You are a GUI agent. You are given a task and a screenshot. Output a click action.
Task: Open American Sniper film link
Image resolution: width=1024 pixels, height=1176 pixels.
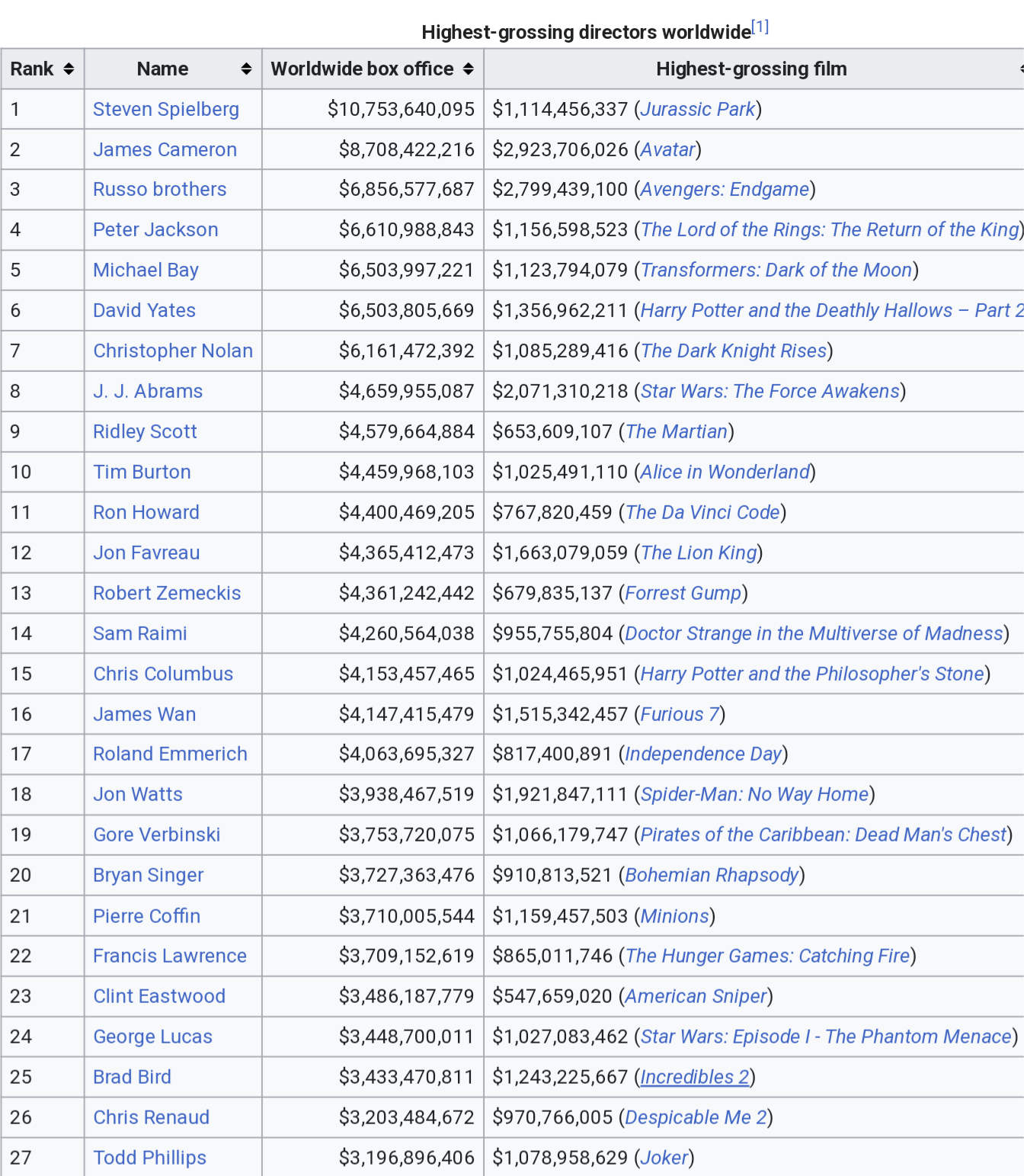(696, 997)
